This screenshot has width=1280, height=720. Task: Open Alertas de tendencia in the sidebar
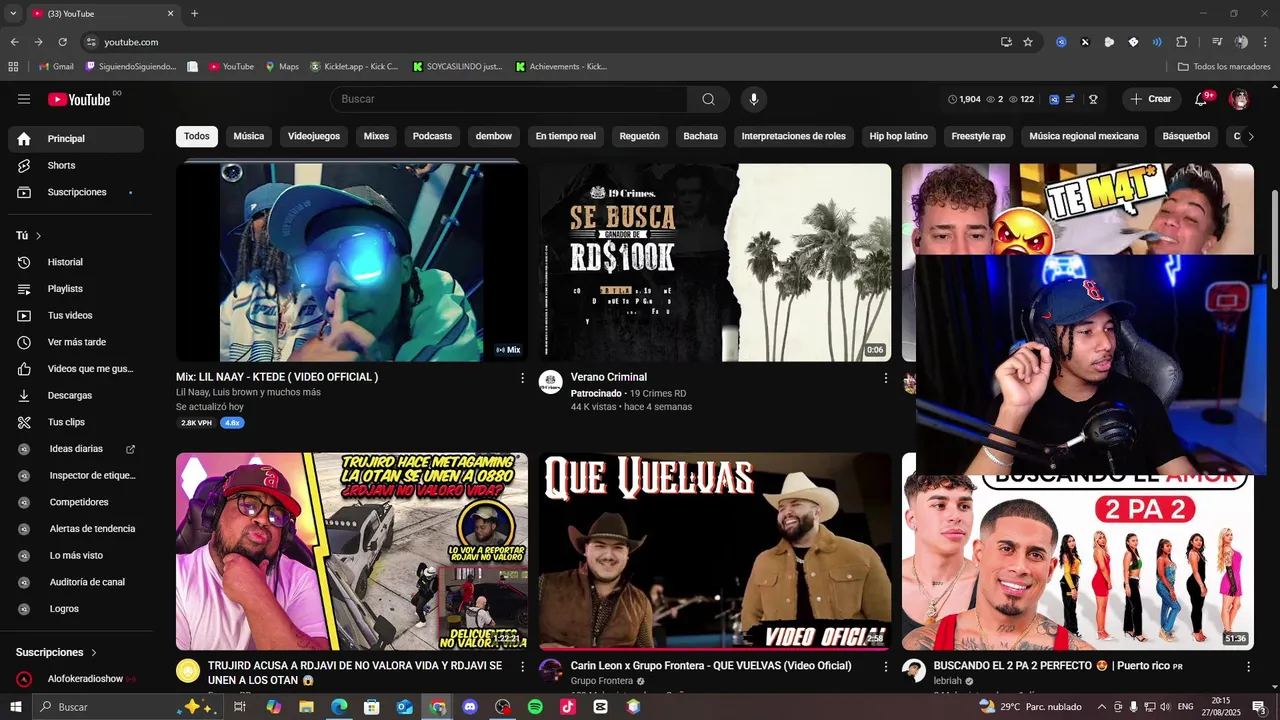click(x=76, y=529)
